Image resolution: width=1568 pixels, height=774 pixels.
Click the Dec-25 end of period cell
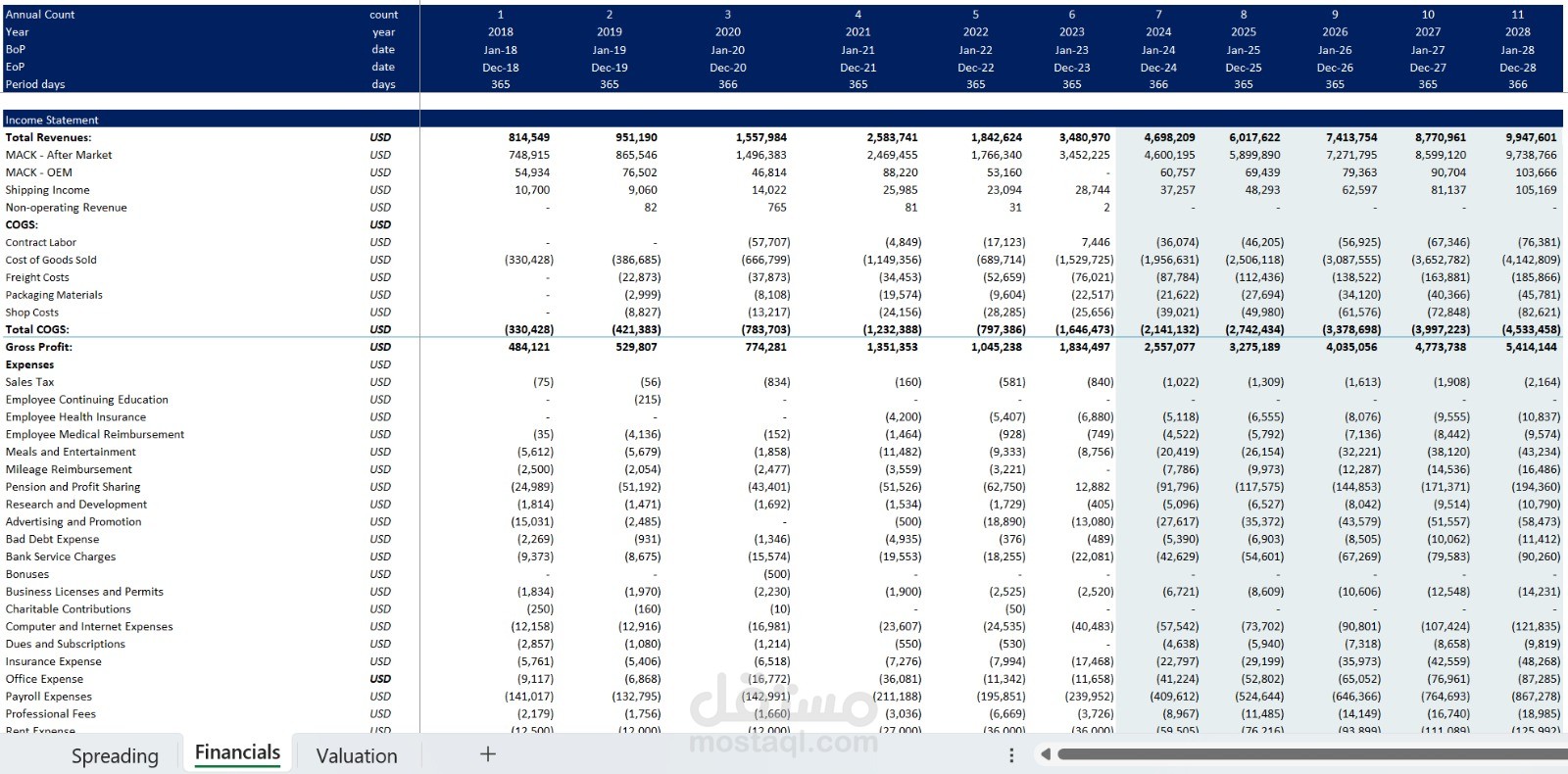1244,68
